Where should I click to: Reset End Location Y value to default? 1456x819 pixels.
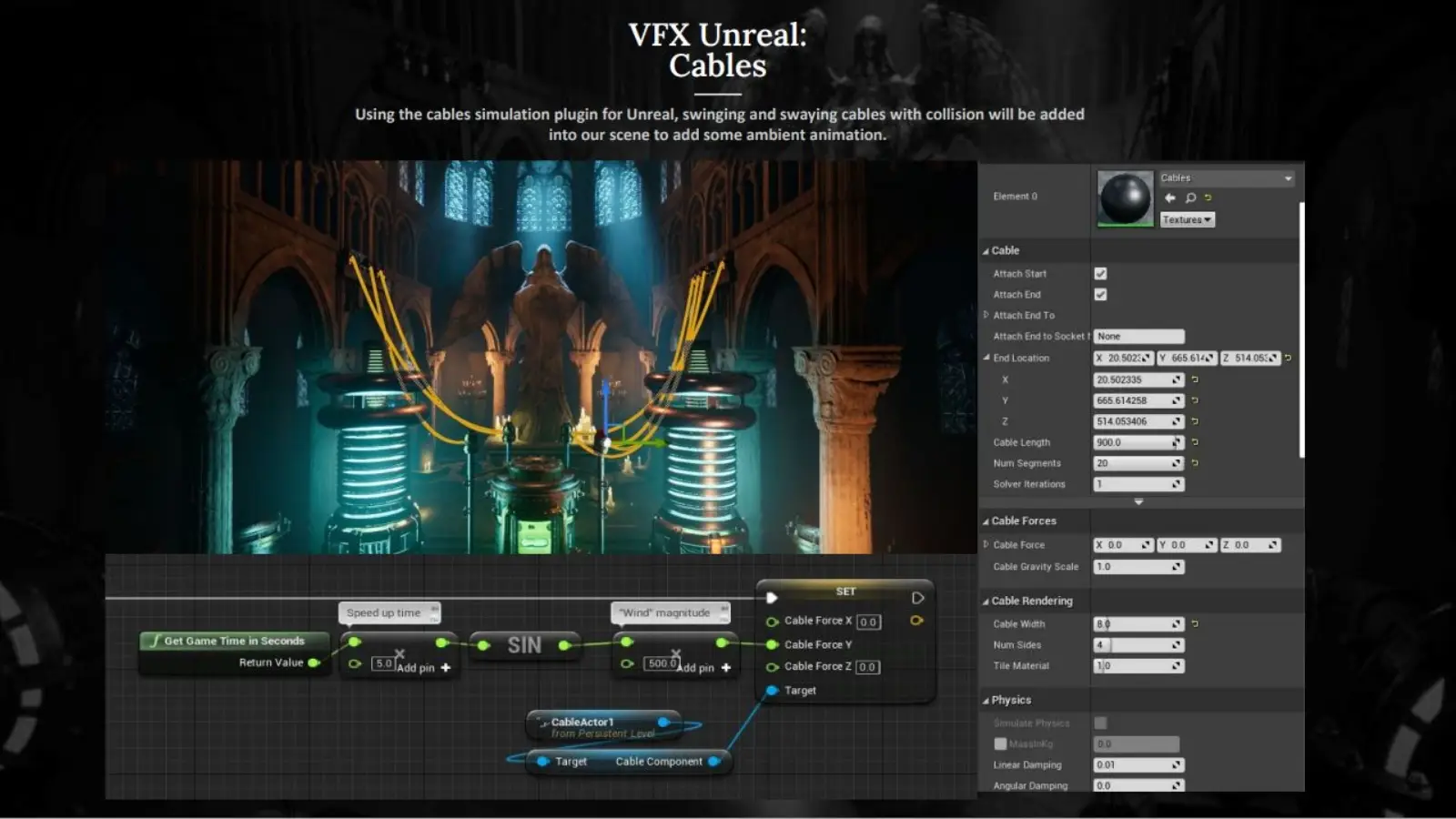pos(1195,400)
